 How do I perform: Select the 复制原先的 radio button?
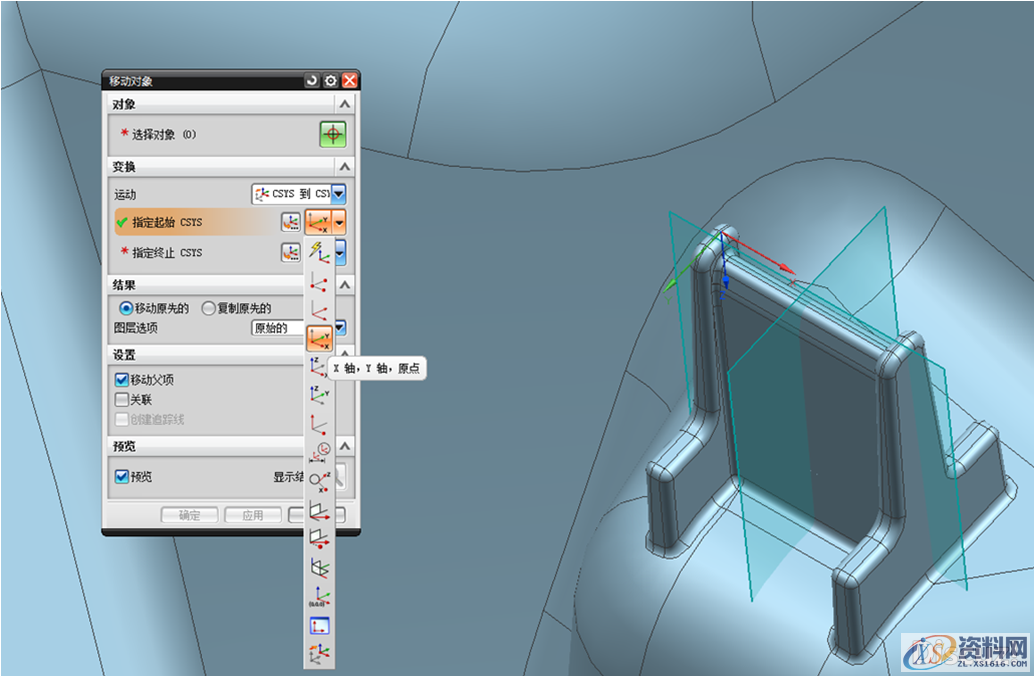pyautogui.click(x=208, y=308)
